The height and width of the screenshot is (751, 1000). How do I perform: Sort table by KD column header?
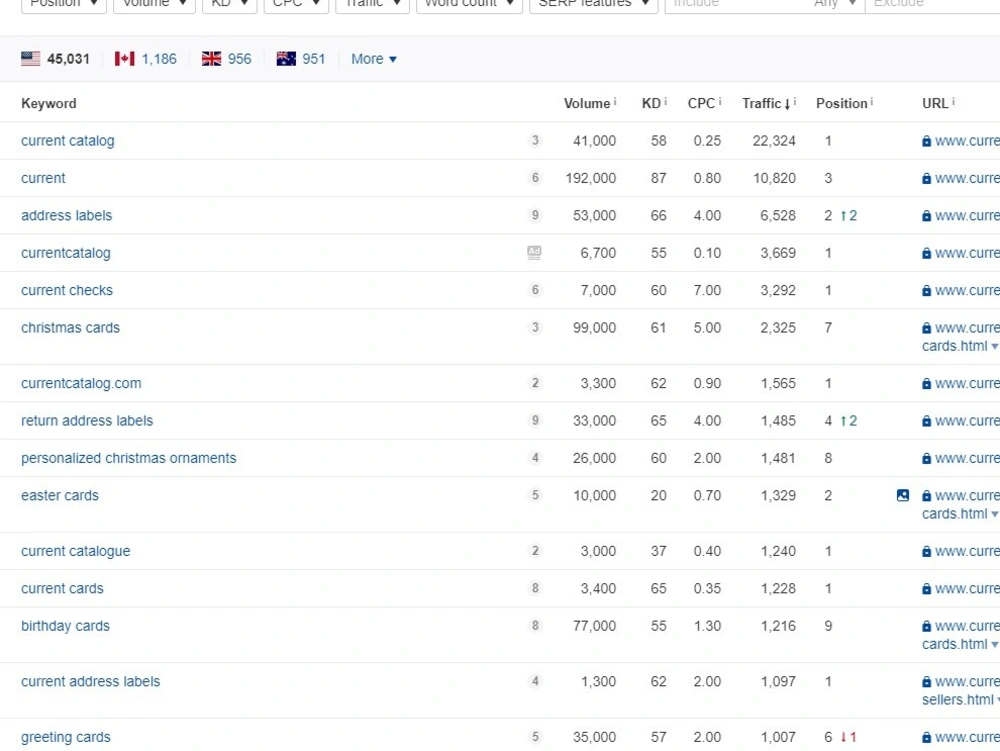(x=651, y=103)
